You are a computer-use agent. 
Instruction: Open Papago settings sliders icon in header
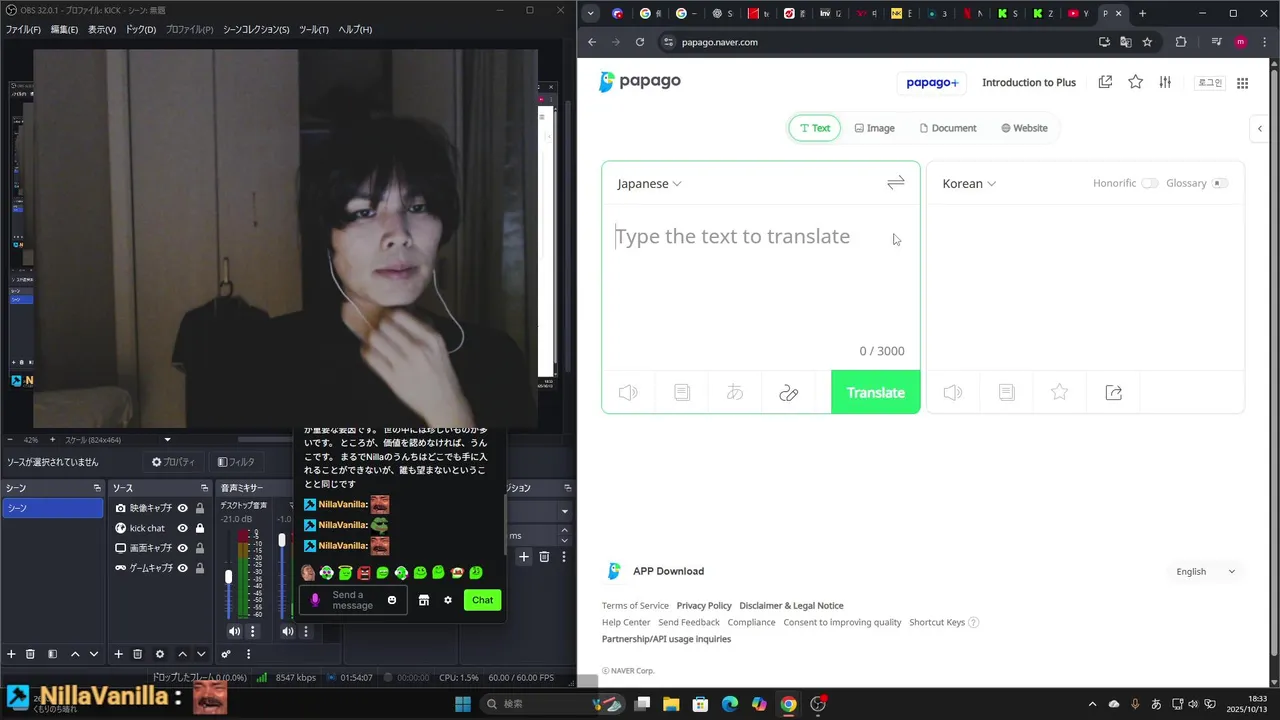coord(1165,82)
